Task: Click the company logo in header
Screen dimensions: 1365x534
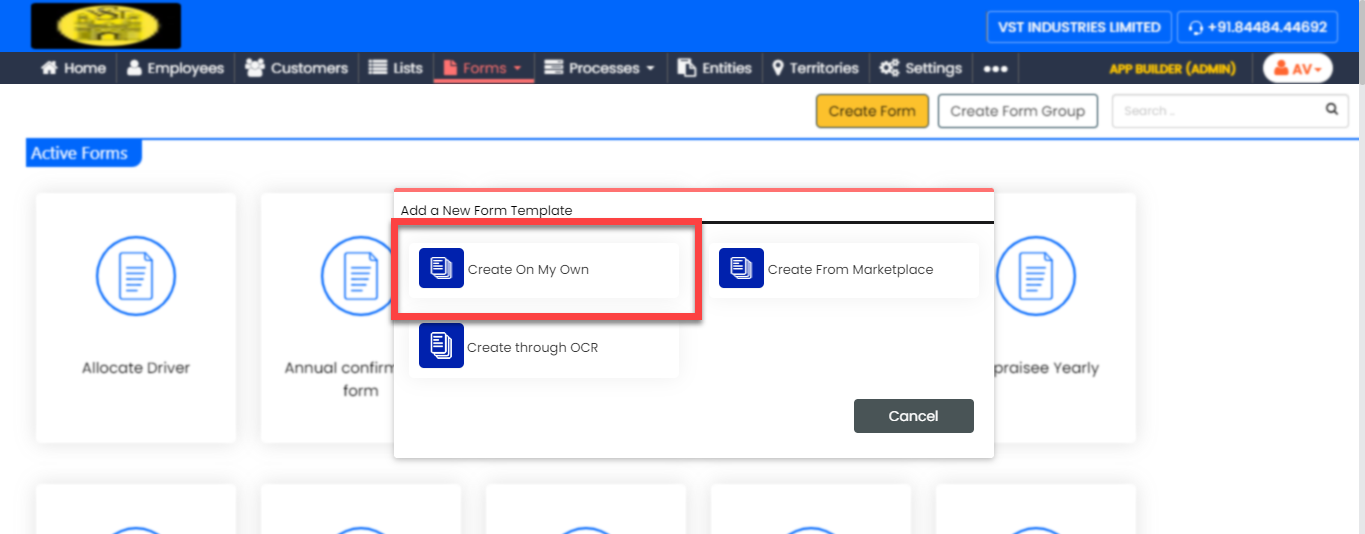Action: [x=106, y=26]
